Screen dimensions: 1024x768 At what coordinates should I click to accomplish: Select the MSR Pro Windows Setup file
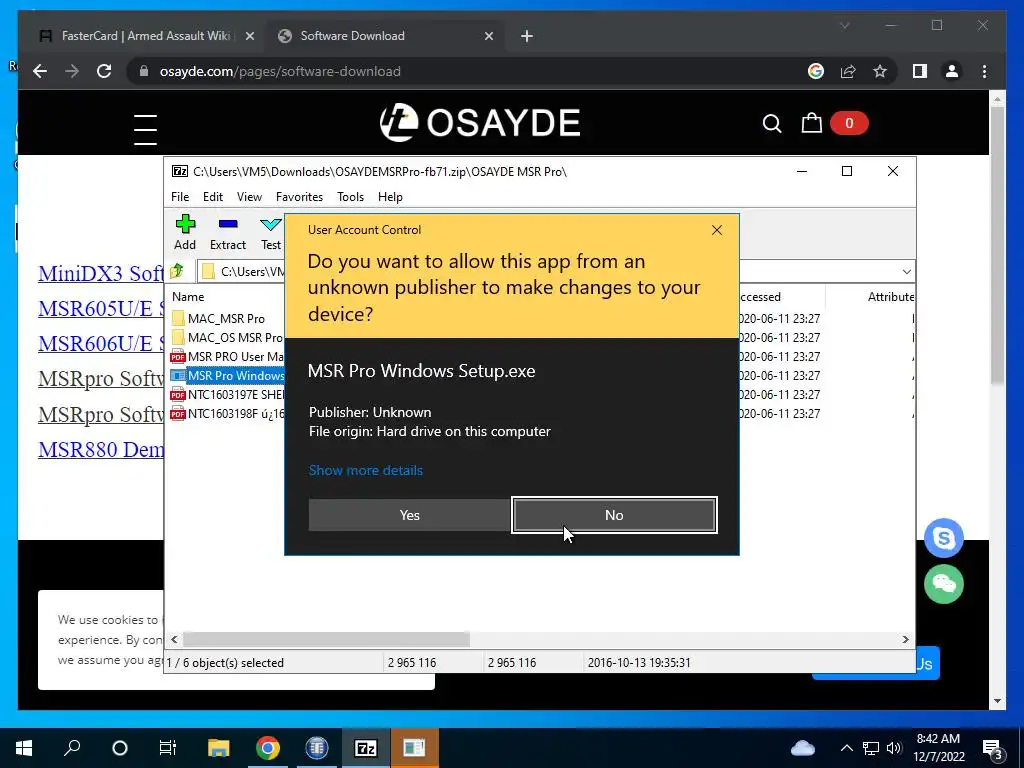pos(226,376)
